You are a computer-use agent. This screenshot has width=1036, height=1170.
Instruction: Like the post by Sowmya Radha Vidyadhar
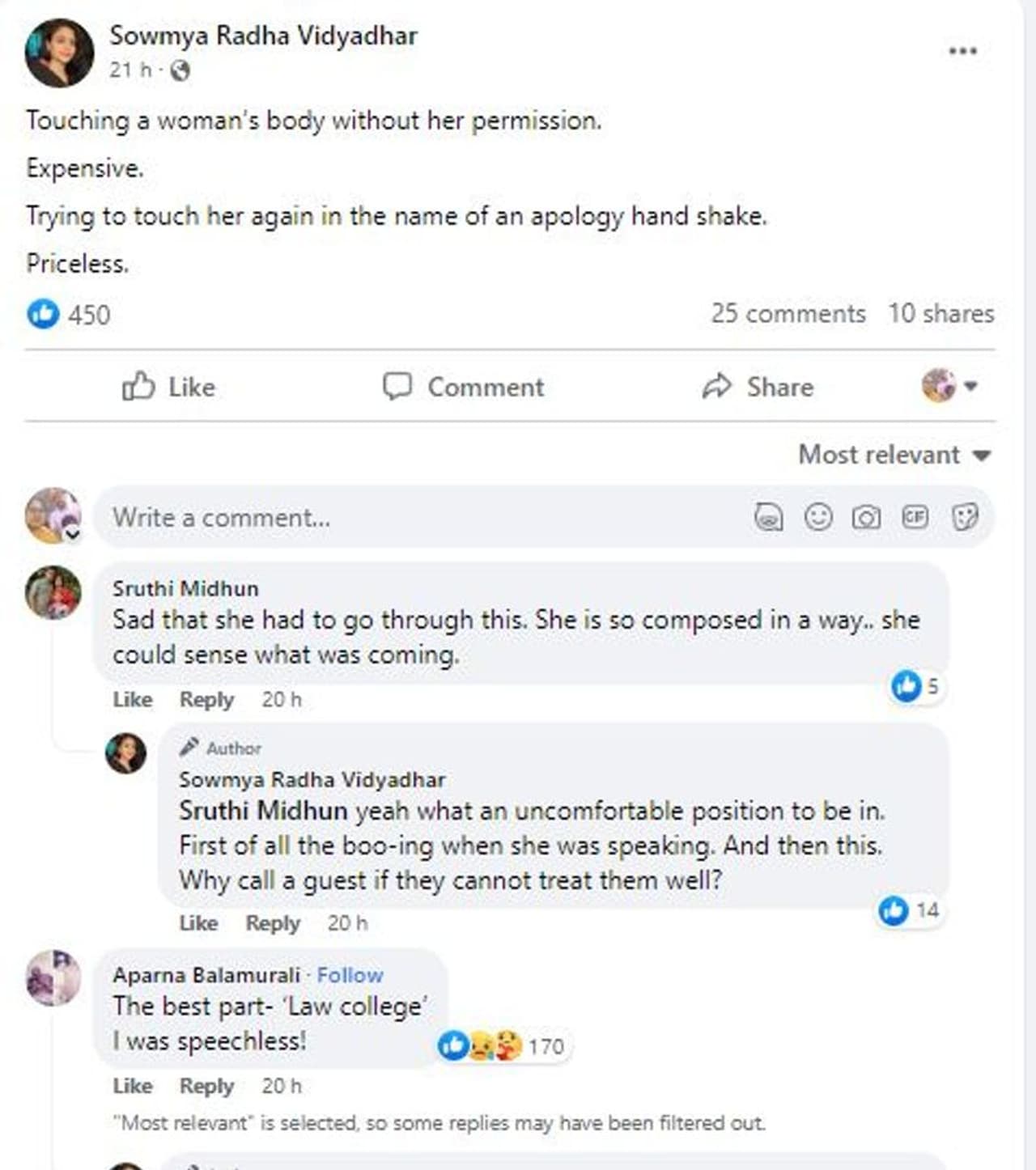pos(169,387)
